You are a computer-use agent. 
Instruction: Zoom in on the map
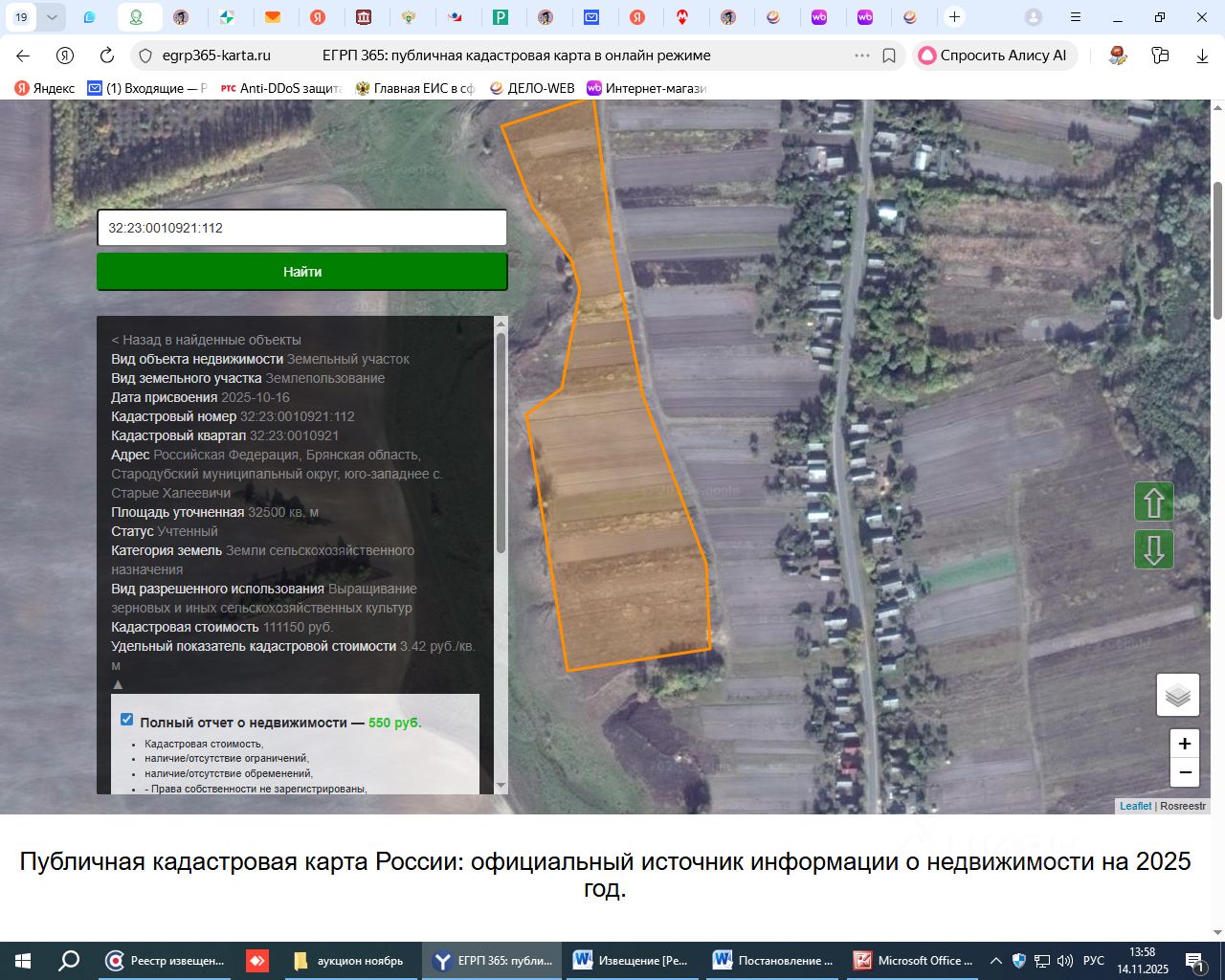click(1184, 744)
